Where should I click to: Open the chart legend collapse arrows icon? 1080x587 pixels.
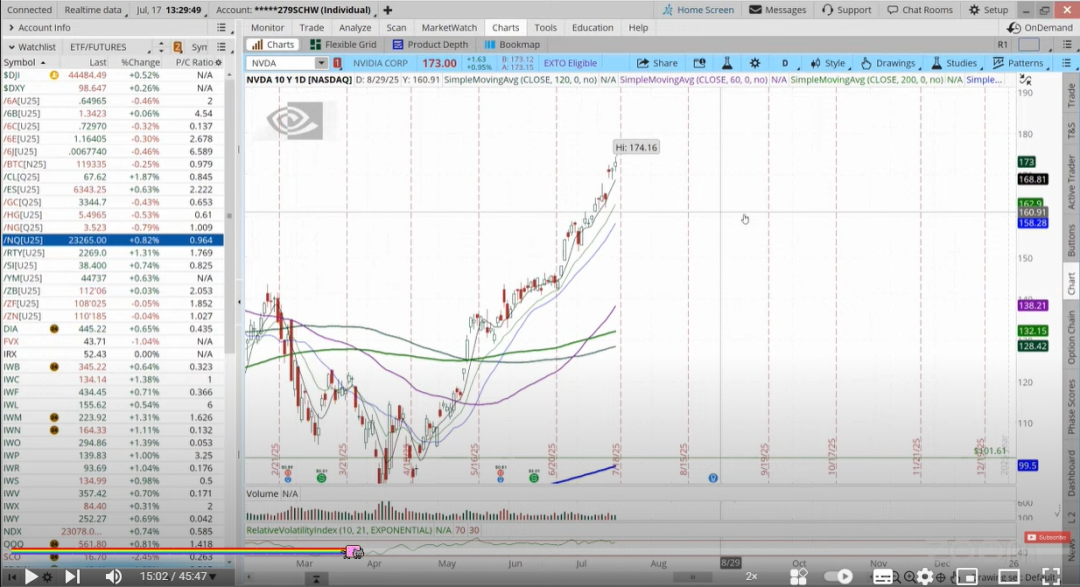pos(1025,80)
